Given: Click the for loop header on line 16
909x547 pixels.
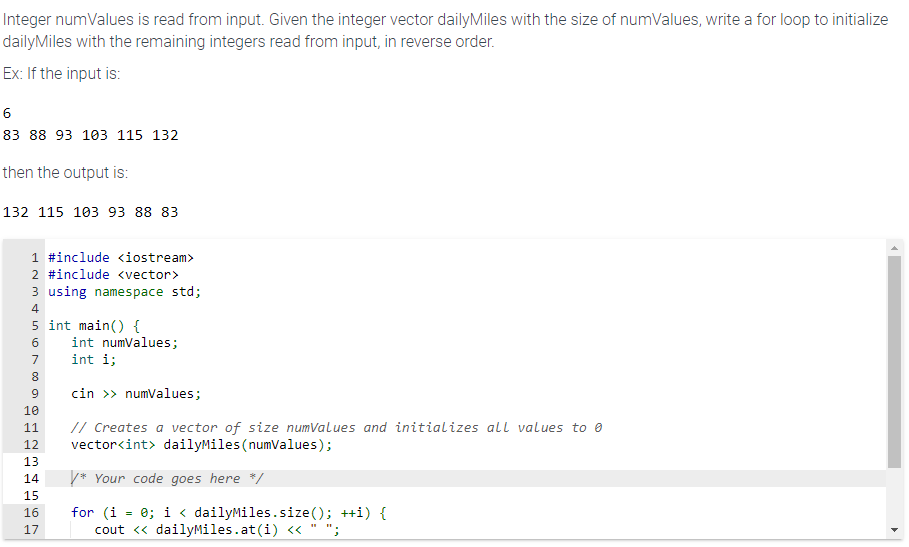Looking at the screenshot, I should [x=228, y=513].
